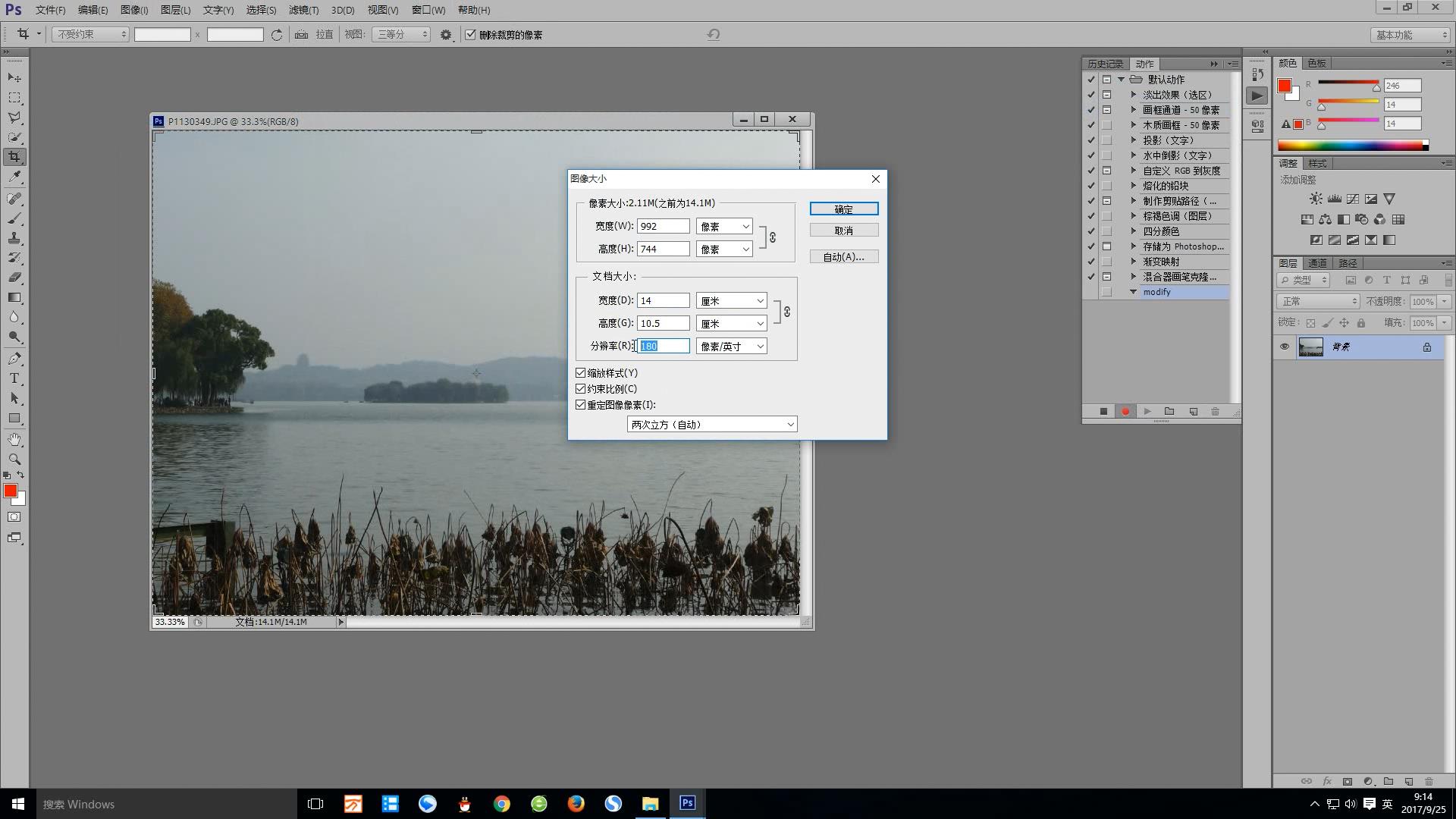
Task: Select the Zoom tool
Action: (x=14, y=460)
